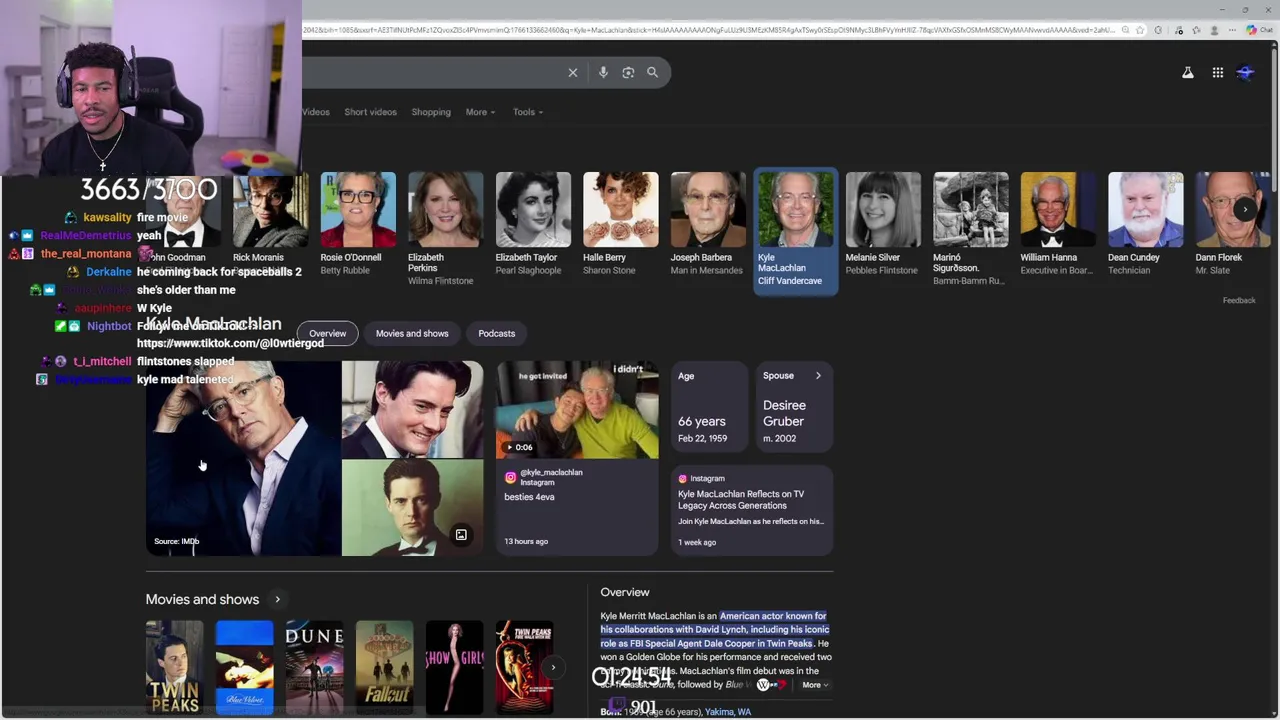Open the Dune movie poster
This screenshot has height=720, width=1280.
pyautogui.click(x=314, y=667)
